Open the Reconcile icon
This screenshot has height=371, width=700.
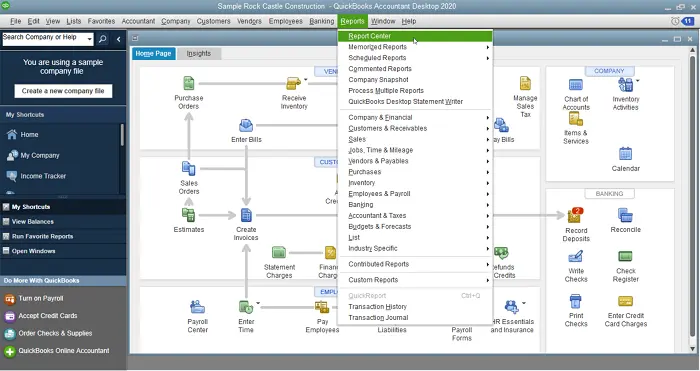[625, 216]
